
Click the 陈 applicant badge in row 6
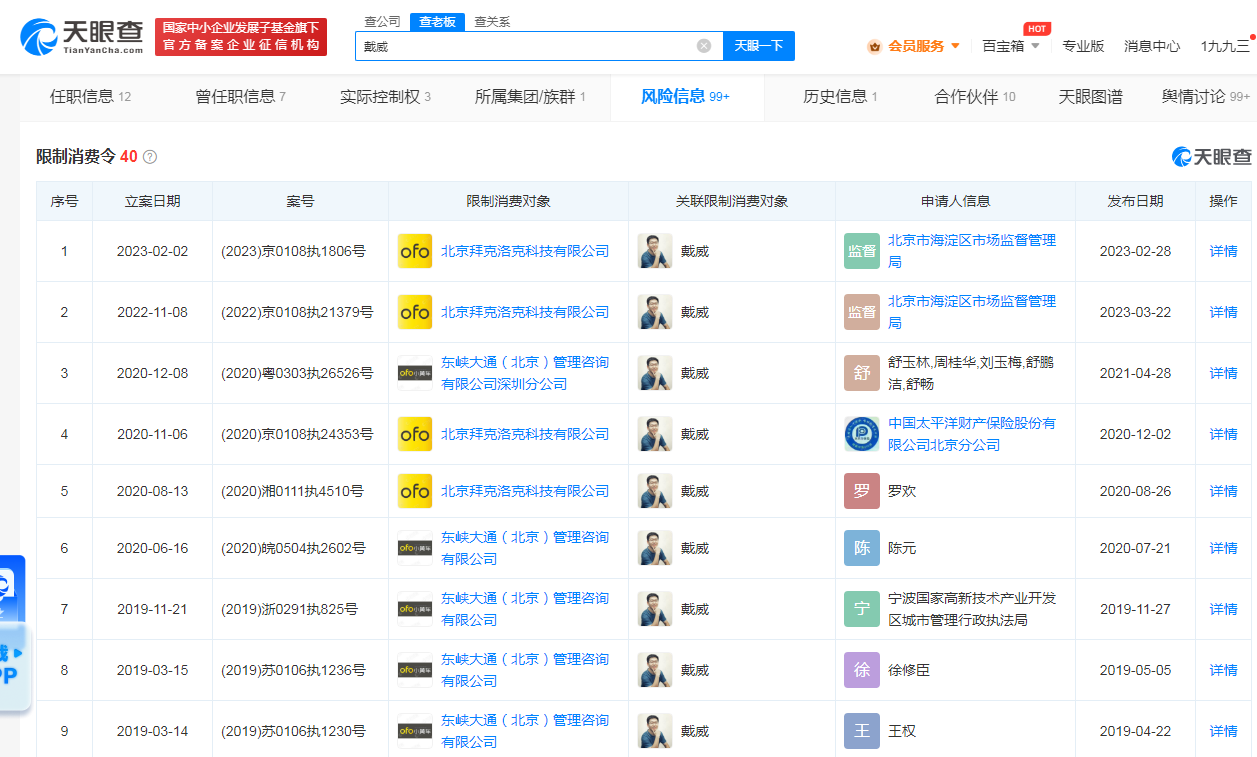click(x=862, y=548)
